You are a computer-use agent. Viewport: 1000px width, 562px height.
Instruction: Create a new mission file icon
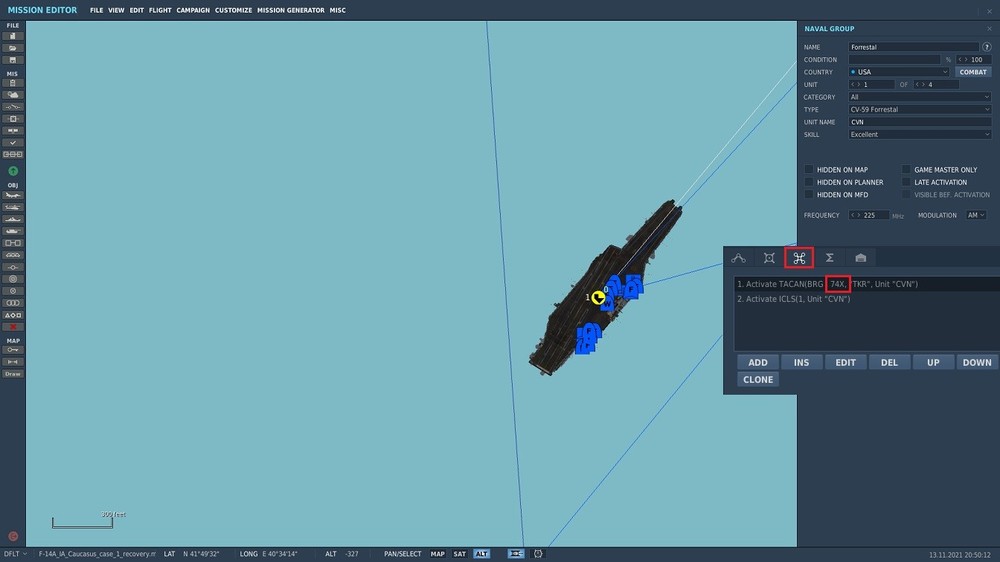(13, 36)
